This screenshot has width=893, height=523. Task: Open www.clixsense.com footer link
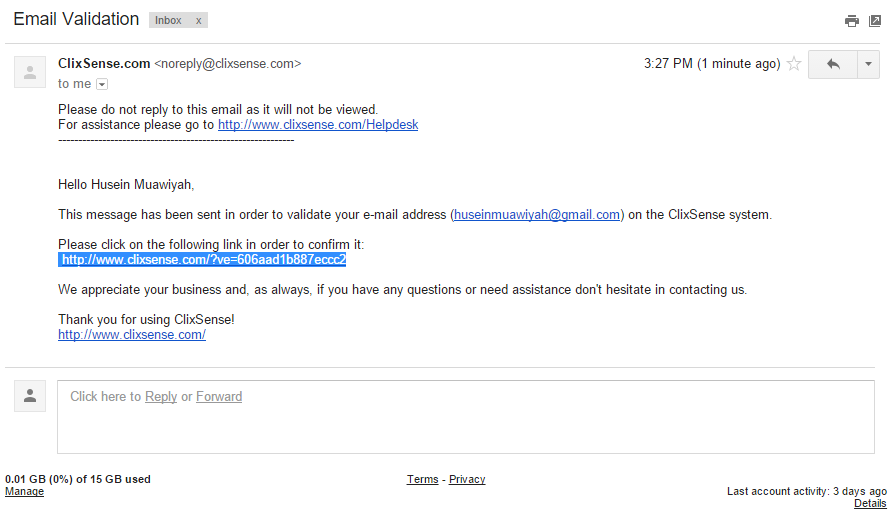tap(132, 335)
